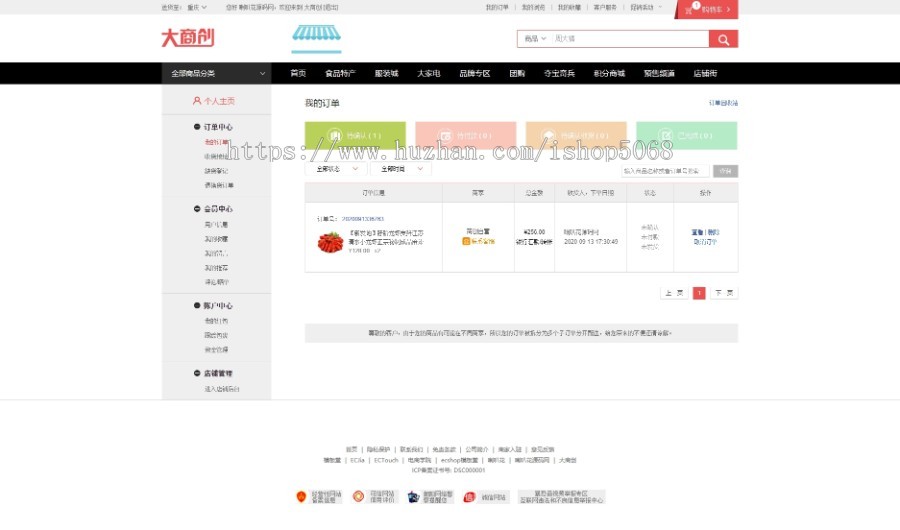Click the trusted-website circular badge in footer
Screen dimensions: 900x530
tap(374, 497)
